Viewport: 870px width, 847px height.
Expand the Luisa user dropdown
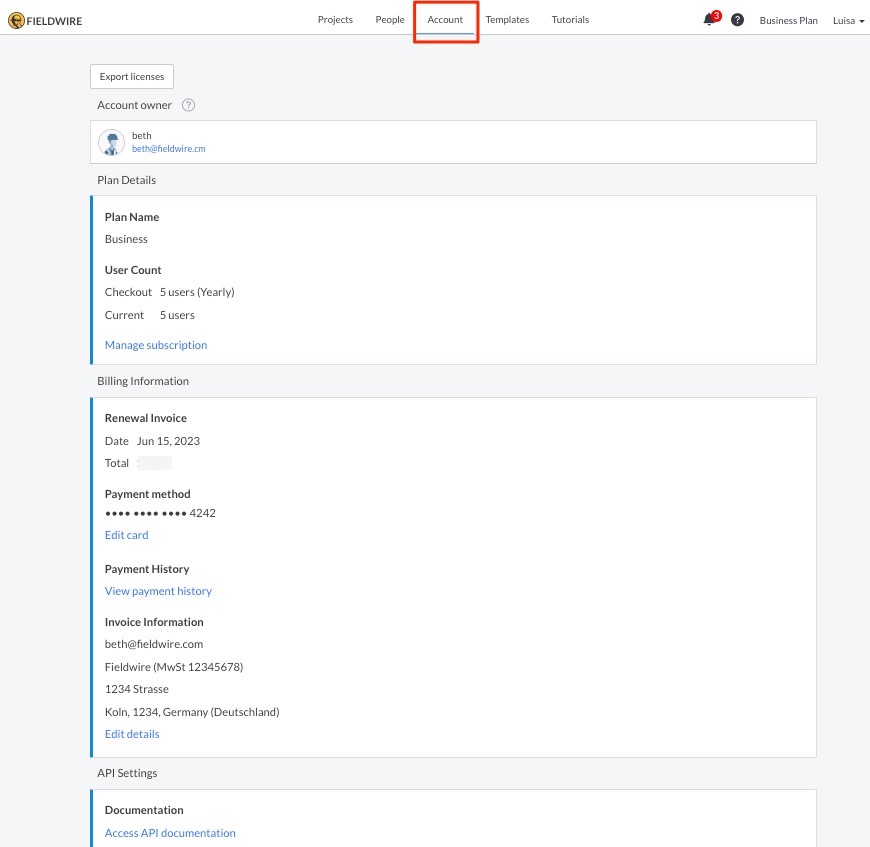coord(848,20)
